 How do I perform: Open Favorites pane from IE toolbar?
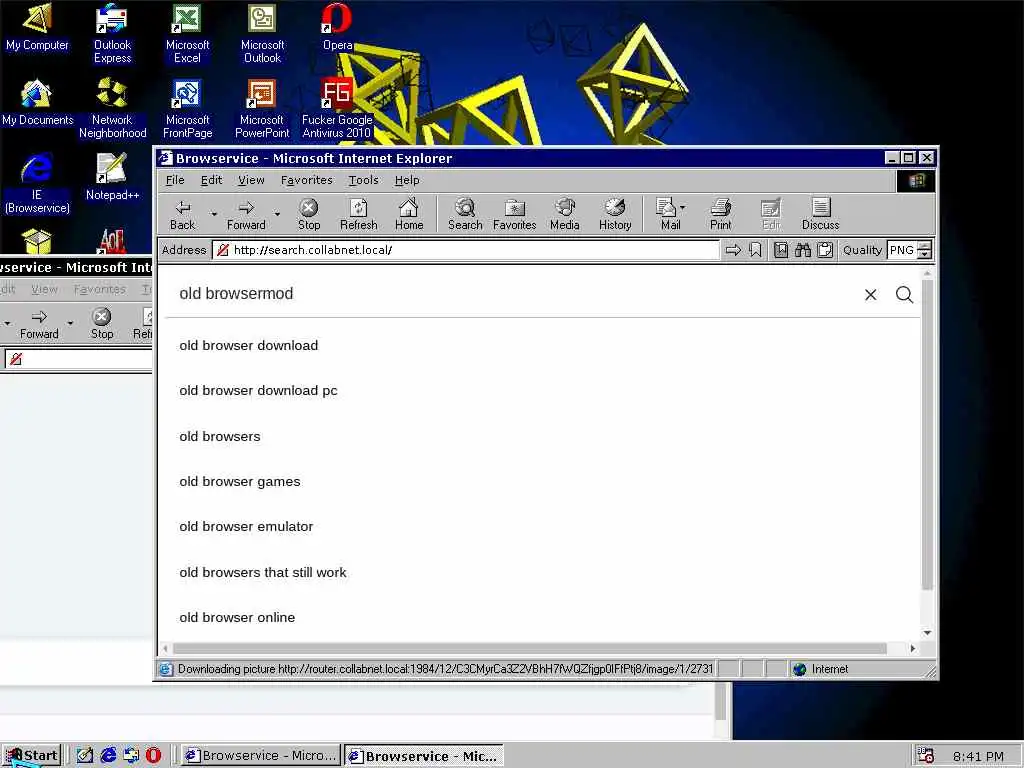coord(515,214)
